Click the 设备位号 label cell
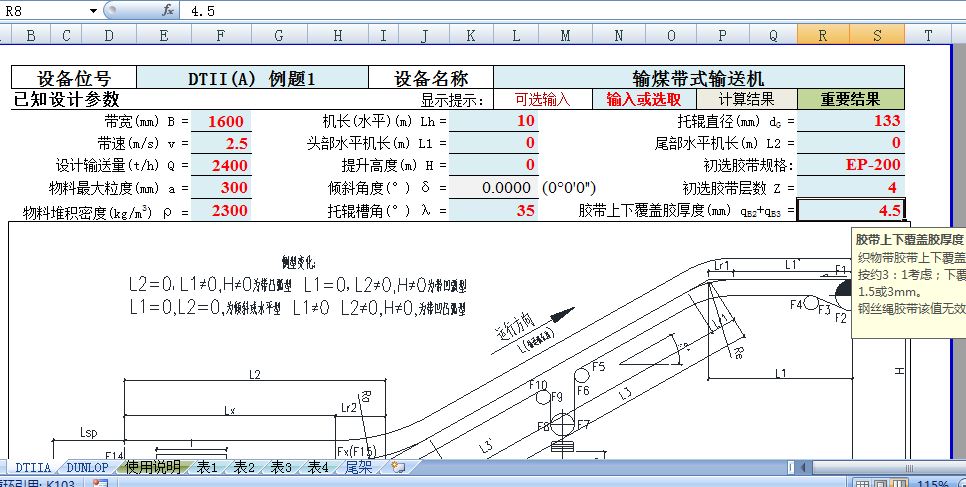This screenshot has height=487, width=966. (74, 78)
